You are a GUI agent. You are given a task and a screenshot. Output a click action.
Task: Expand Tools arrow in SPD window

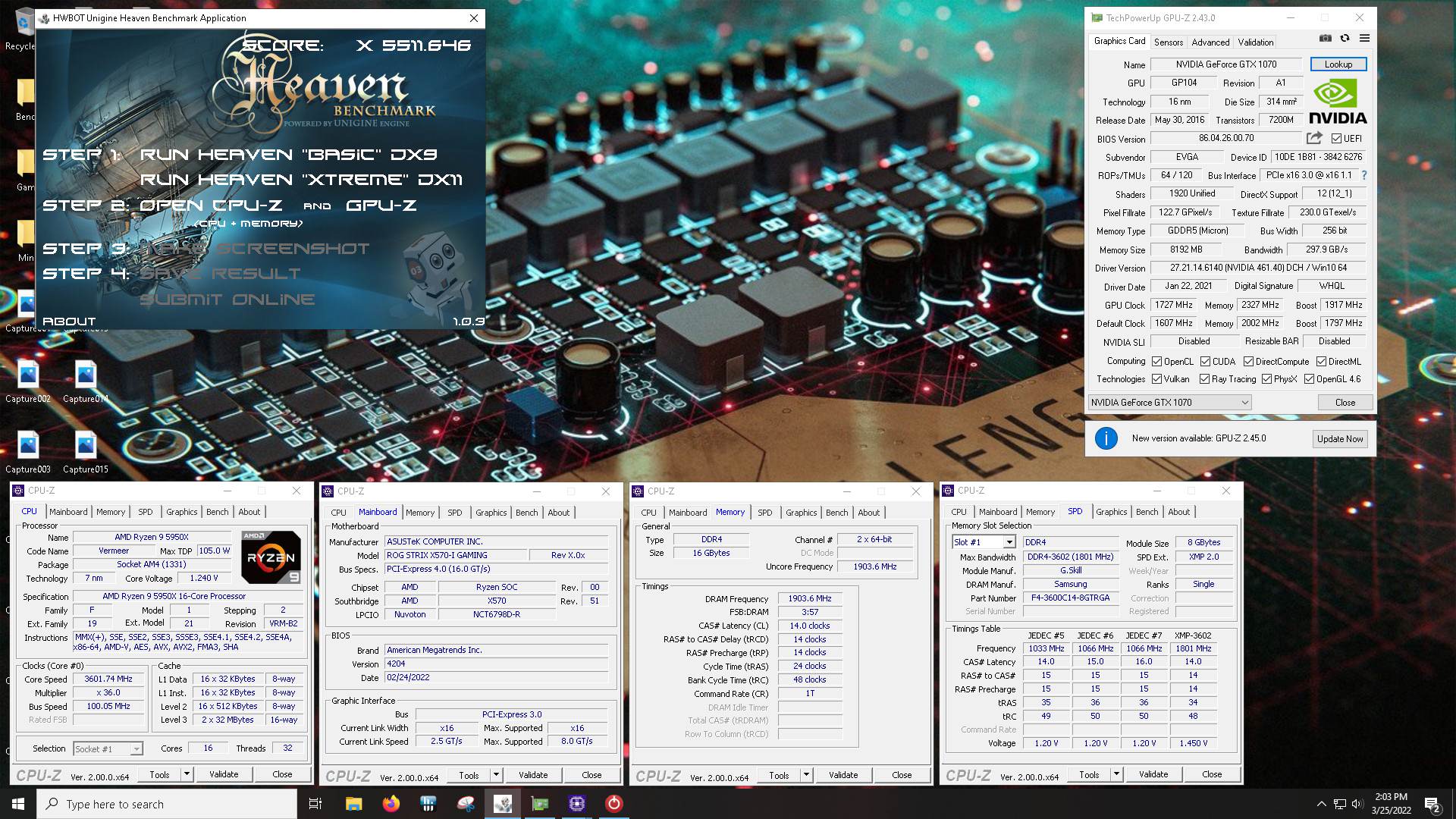(1116, 774)
